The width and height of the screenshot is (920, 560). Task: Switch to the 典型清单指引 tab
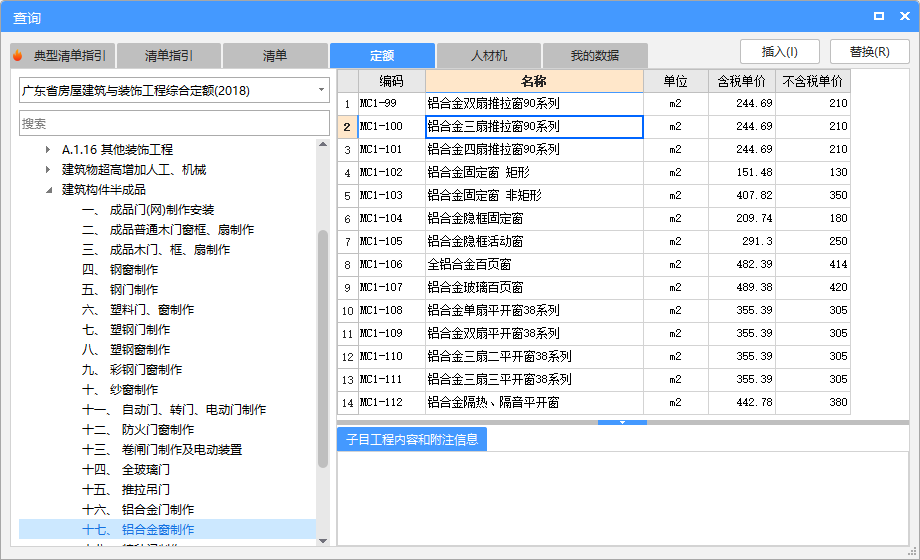click(x=63, y=56)
